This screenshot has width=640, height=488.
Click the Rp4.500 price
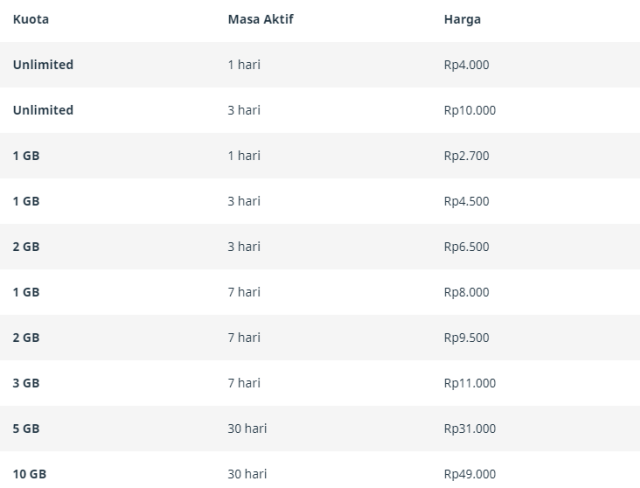tap(467, 201)
